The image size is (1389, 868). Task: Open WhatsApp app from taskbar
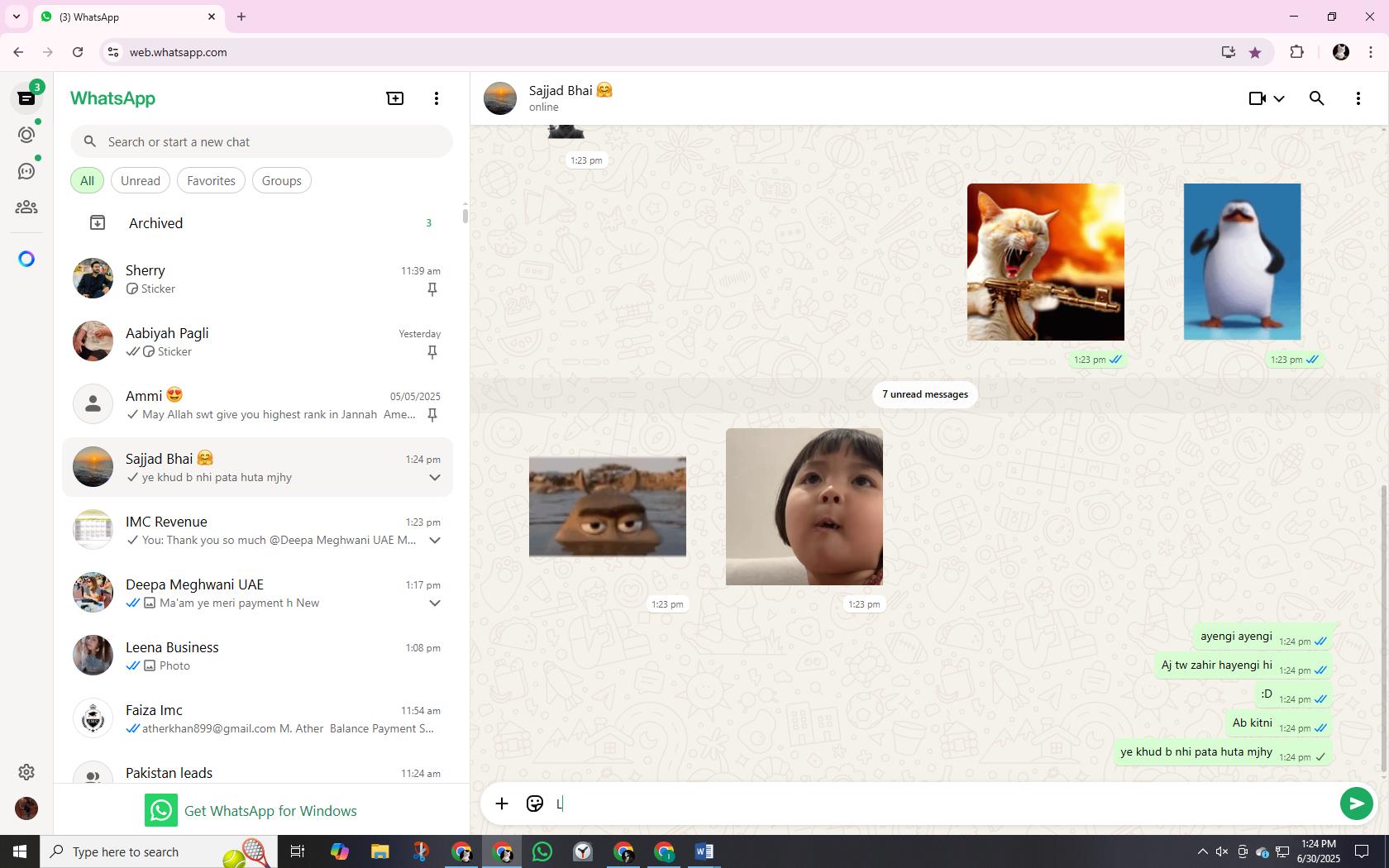coord(542,851)
